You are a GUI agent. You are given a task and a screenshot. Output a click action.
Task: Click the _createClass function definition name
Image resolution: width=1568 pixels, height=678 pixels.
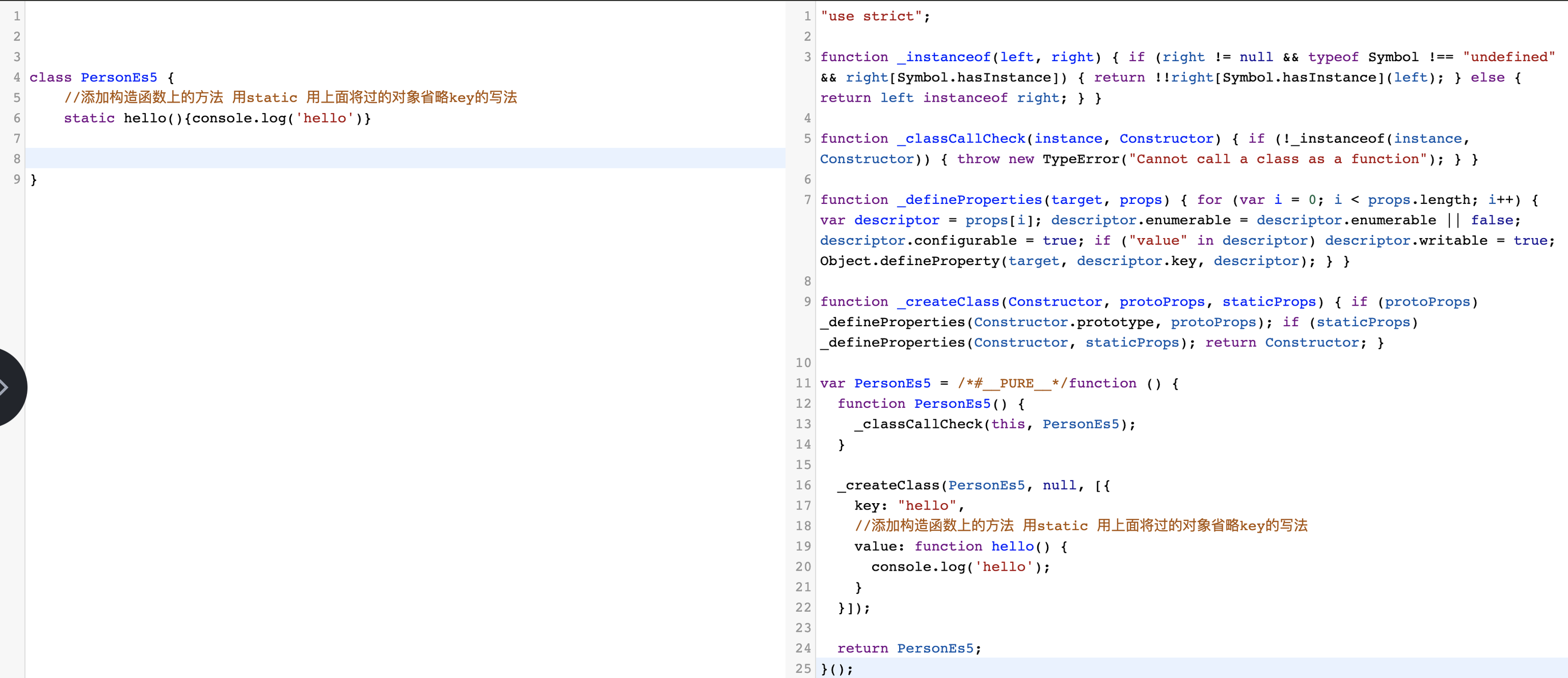point(948,301)
